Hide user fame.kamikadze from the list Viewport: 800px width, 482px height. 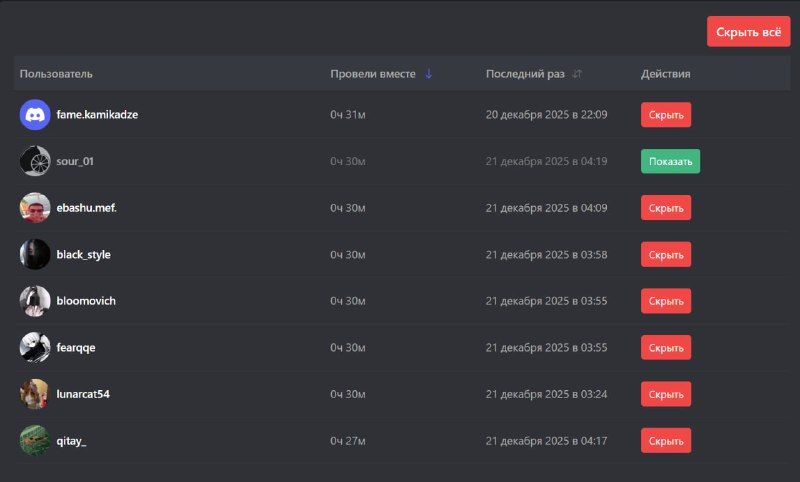[666, 114]
